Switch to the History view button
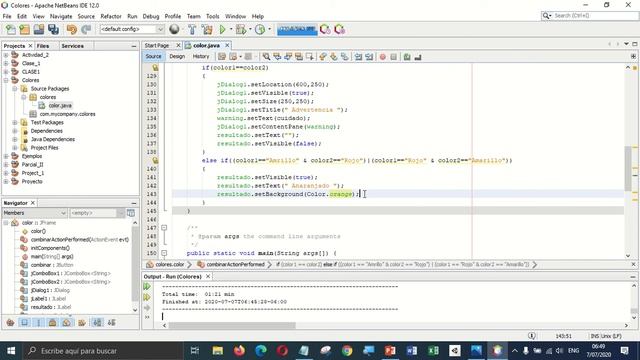This screenshot has width=640, height=360. click(x=201, y=56)
